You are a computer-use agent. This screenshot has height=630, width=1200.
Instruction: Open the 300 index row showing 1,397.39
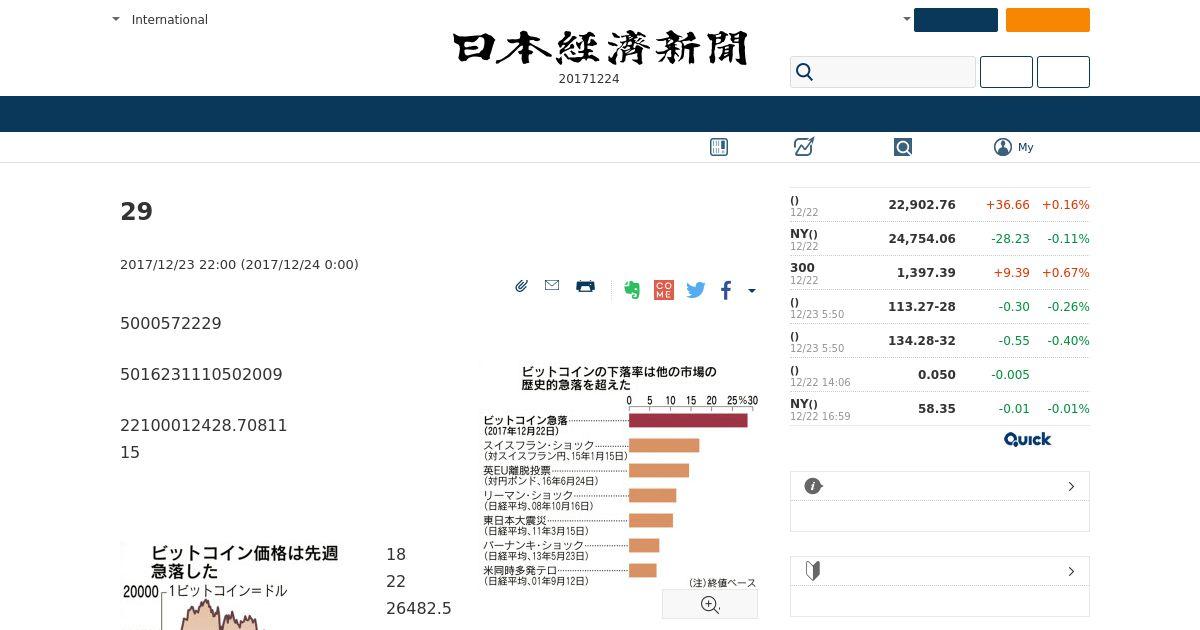click(940, 273)
